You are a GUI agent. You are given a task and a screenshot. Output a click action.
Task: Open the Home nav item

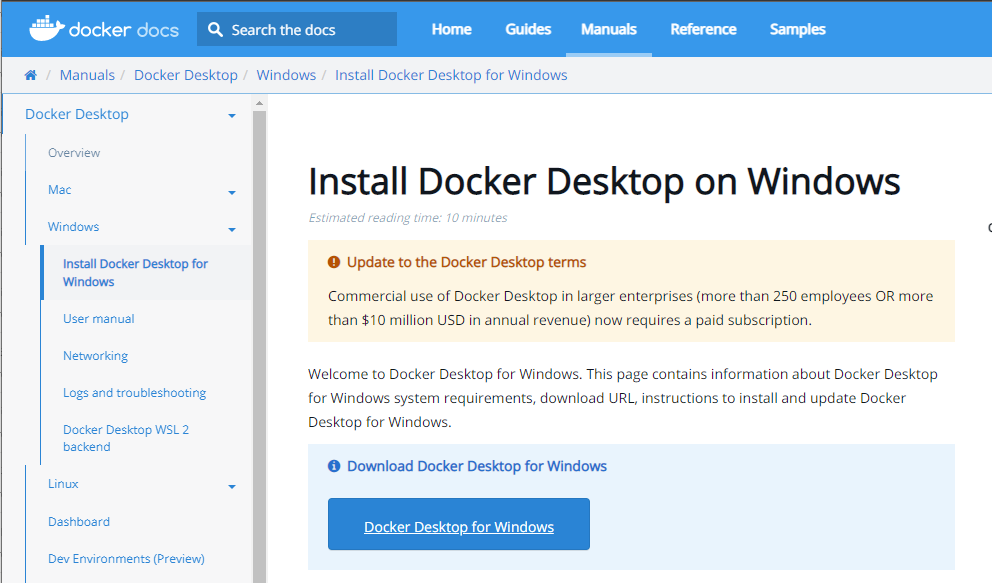pos(452,29)
